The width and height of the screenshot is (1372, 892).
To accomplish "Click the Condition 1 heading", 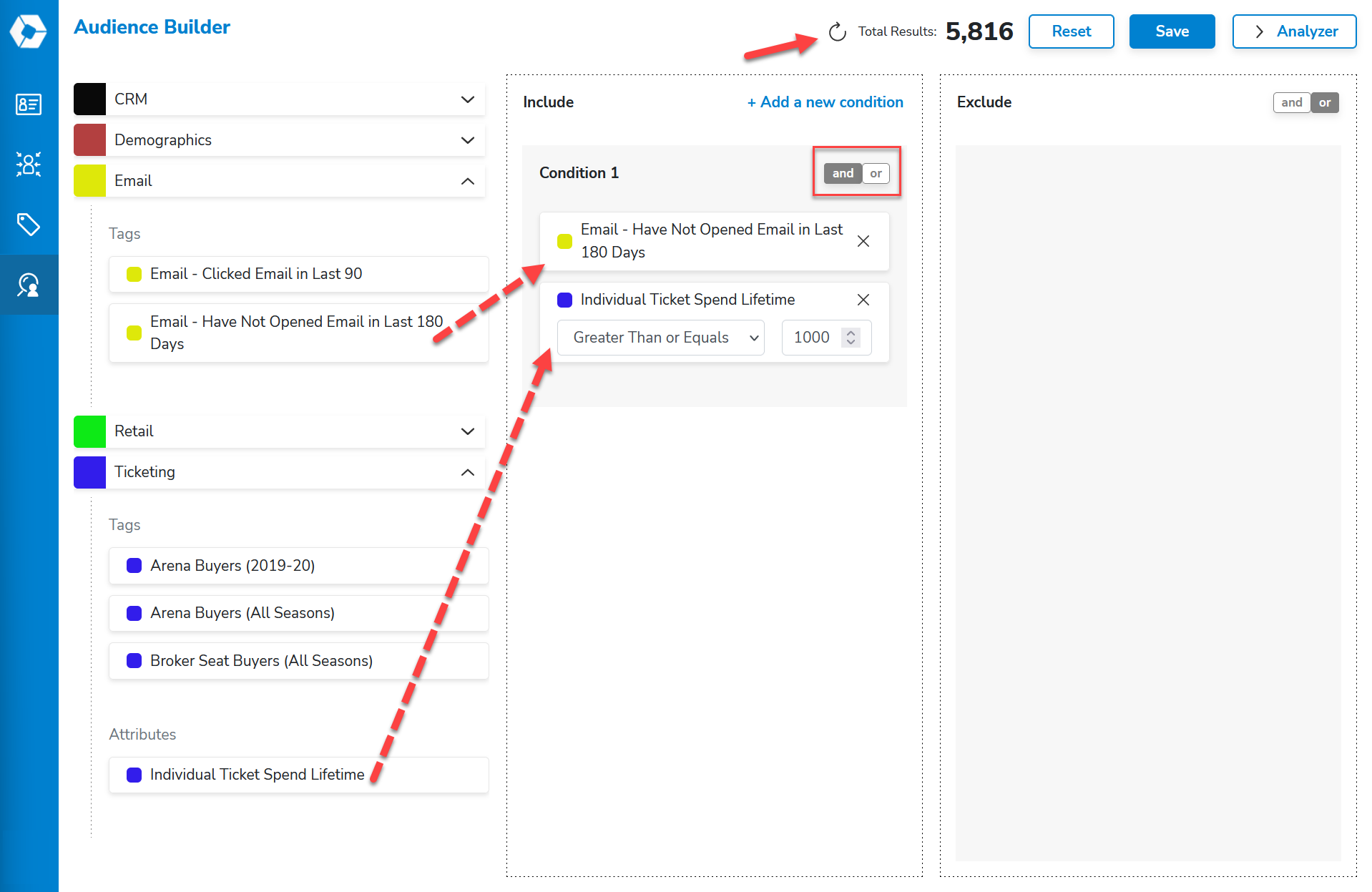I will tap(579, 173).
